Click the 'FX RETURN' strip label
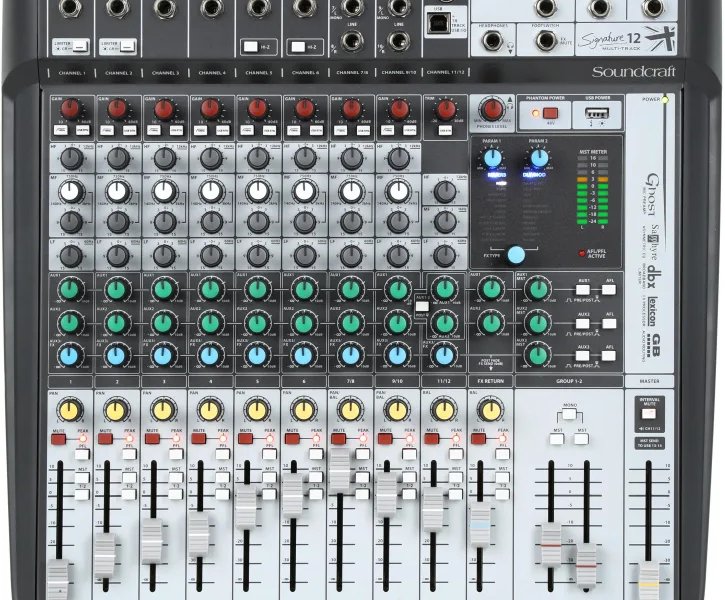Image resolution: width=725 pixels, height=600 pixels. [x=490, y=381]
